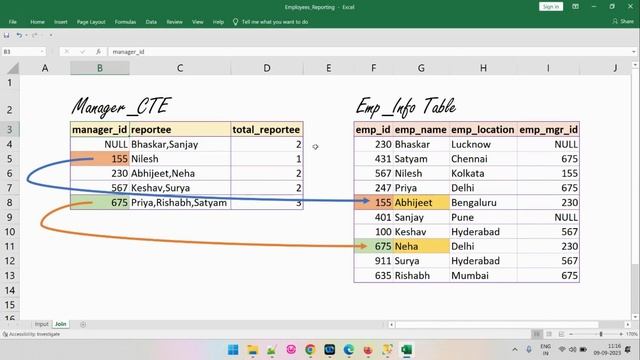The height and width of the screenshot is (360, 640).
Task: Open Microsoft Edge from taskbar
Action: [x=349, y=350]
